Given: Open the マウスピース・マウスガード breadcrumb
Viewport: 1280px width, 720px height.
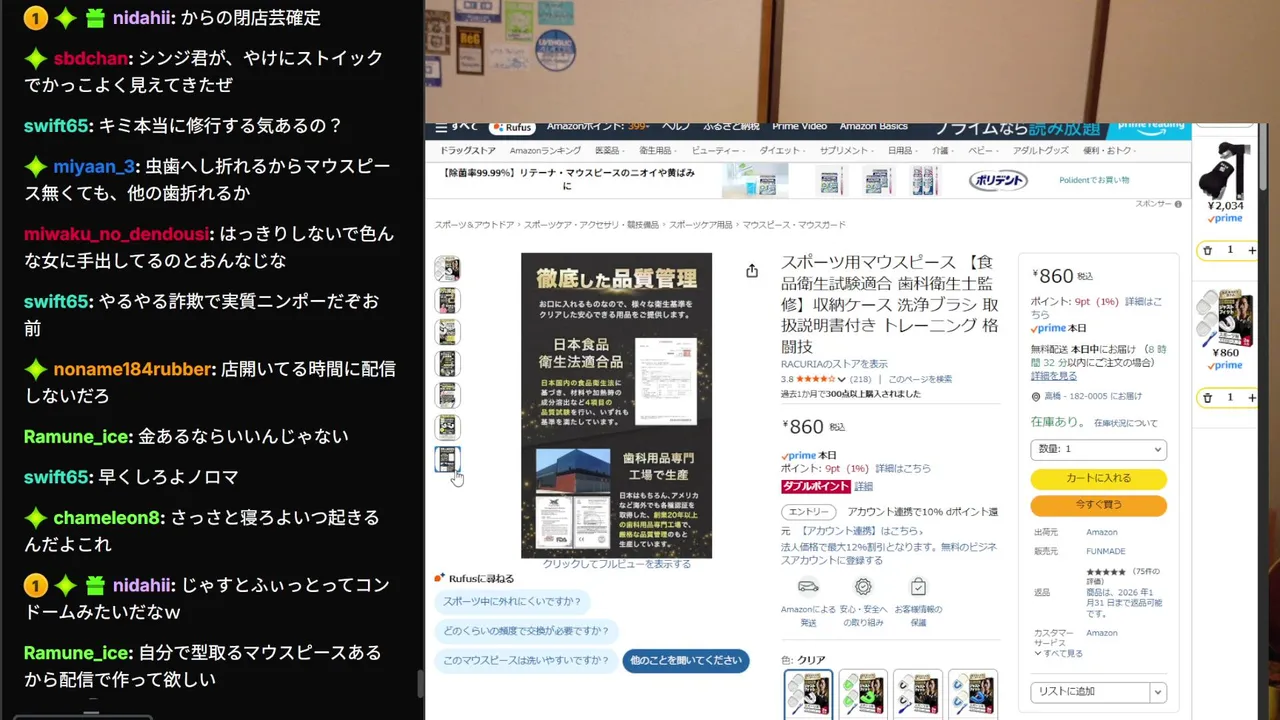Looking at the screenshot, I should pyautogui.click(x=794, y=225).
